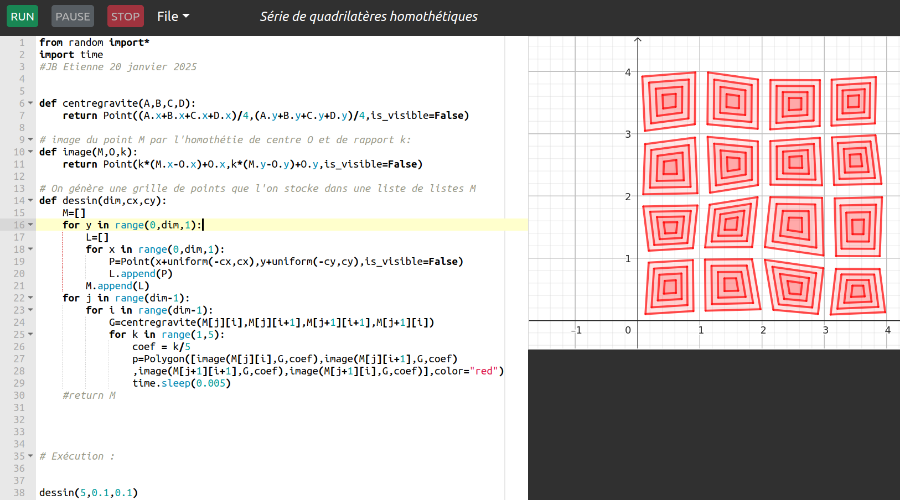Viewport: 900px width, 500px height.
Task: Click the 'dessin(5,0.1,0.1)' call line
Action: (88, 493)
